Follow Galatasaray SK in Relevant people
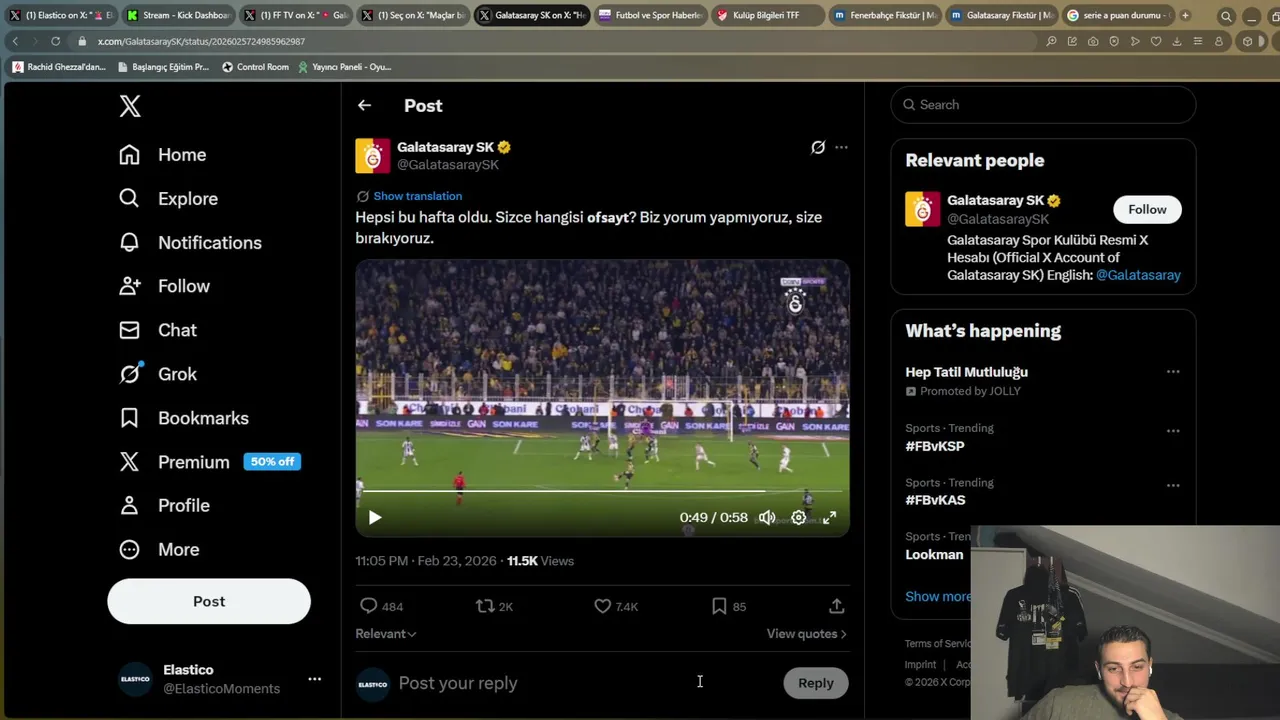This screenshot has width=1280, height=720. point(1147,209)
